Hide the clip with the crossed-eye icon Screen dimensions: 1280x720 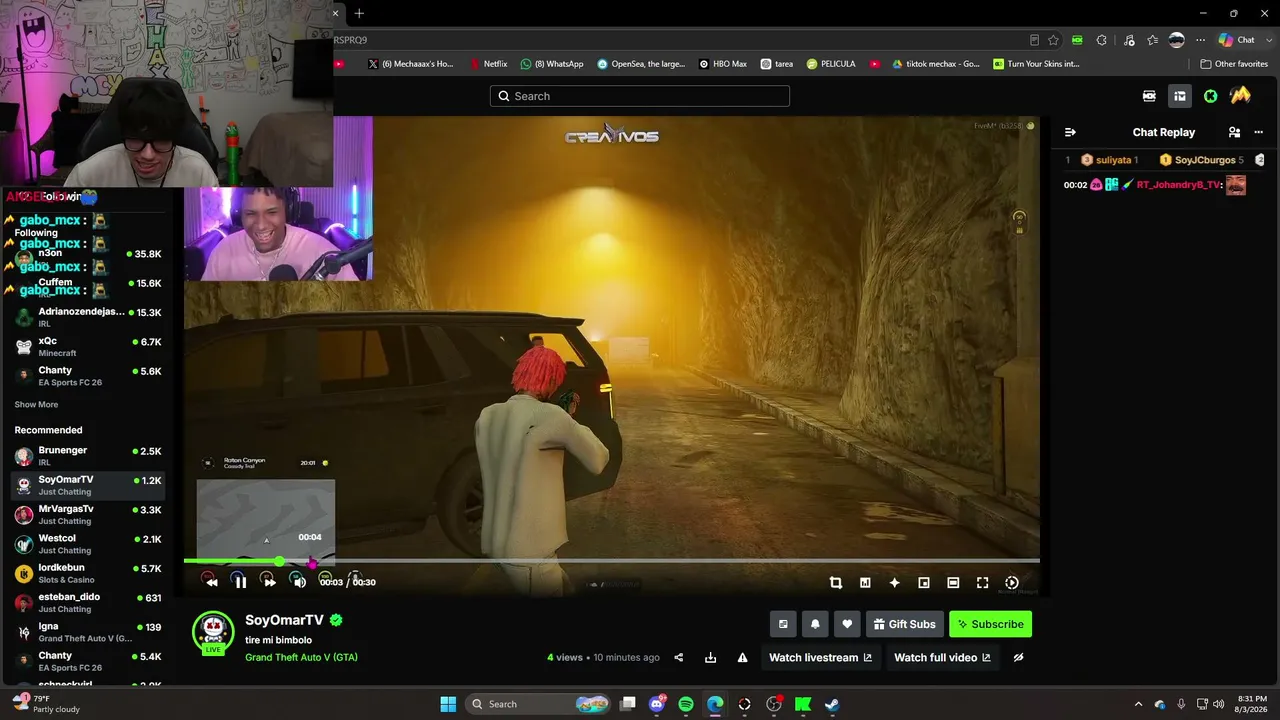[x=1018, y=657]
